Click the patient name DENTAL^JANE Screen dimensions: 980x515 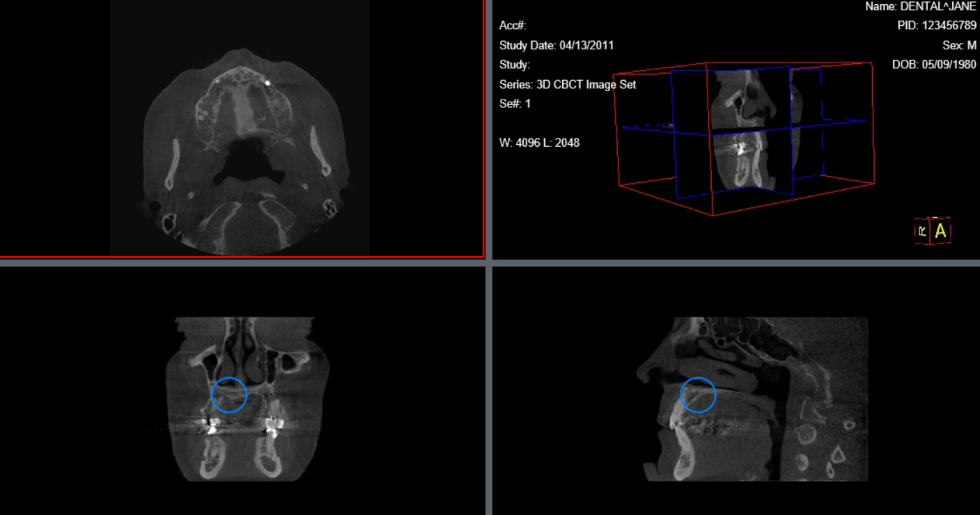pyautogui.click(x=920, y=7)
